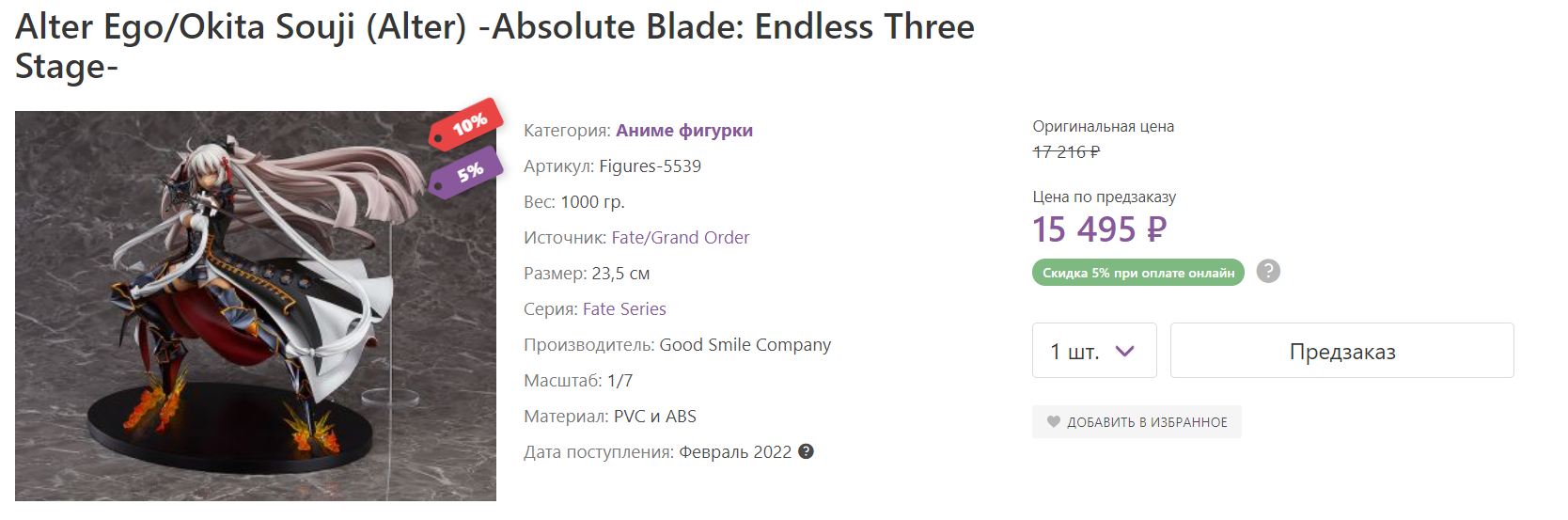Open the Okita Souji figure product image
The image size is (1568, 520).
[x=255, y=306]
